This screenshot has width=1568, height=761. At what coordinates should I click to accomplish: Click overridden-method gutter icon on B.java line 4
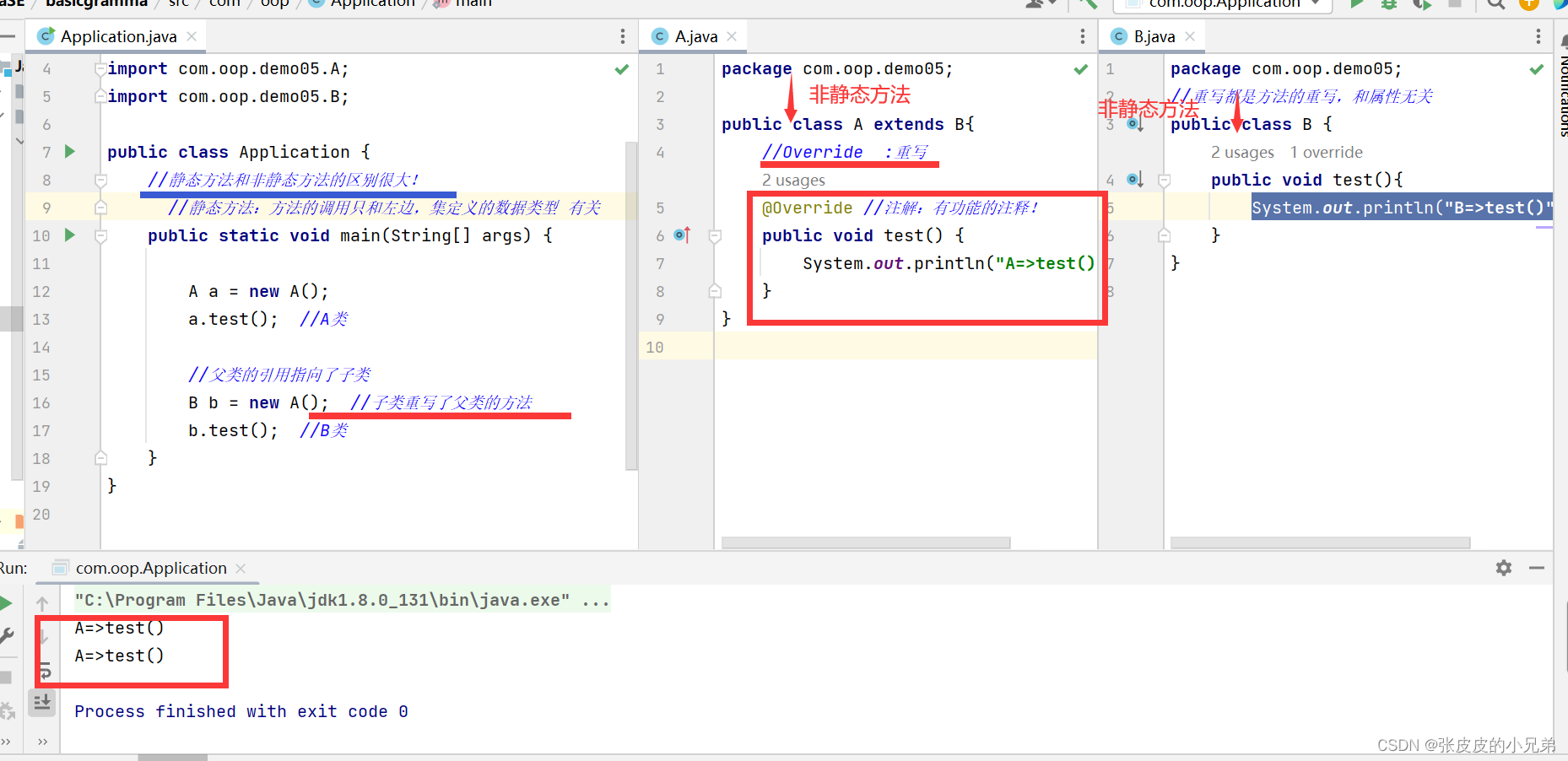click(1135, 180)
